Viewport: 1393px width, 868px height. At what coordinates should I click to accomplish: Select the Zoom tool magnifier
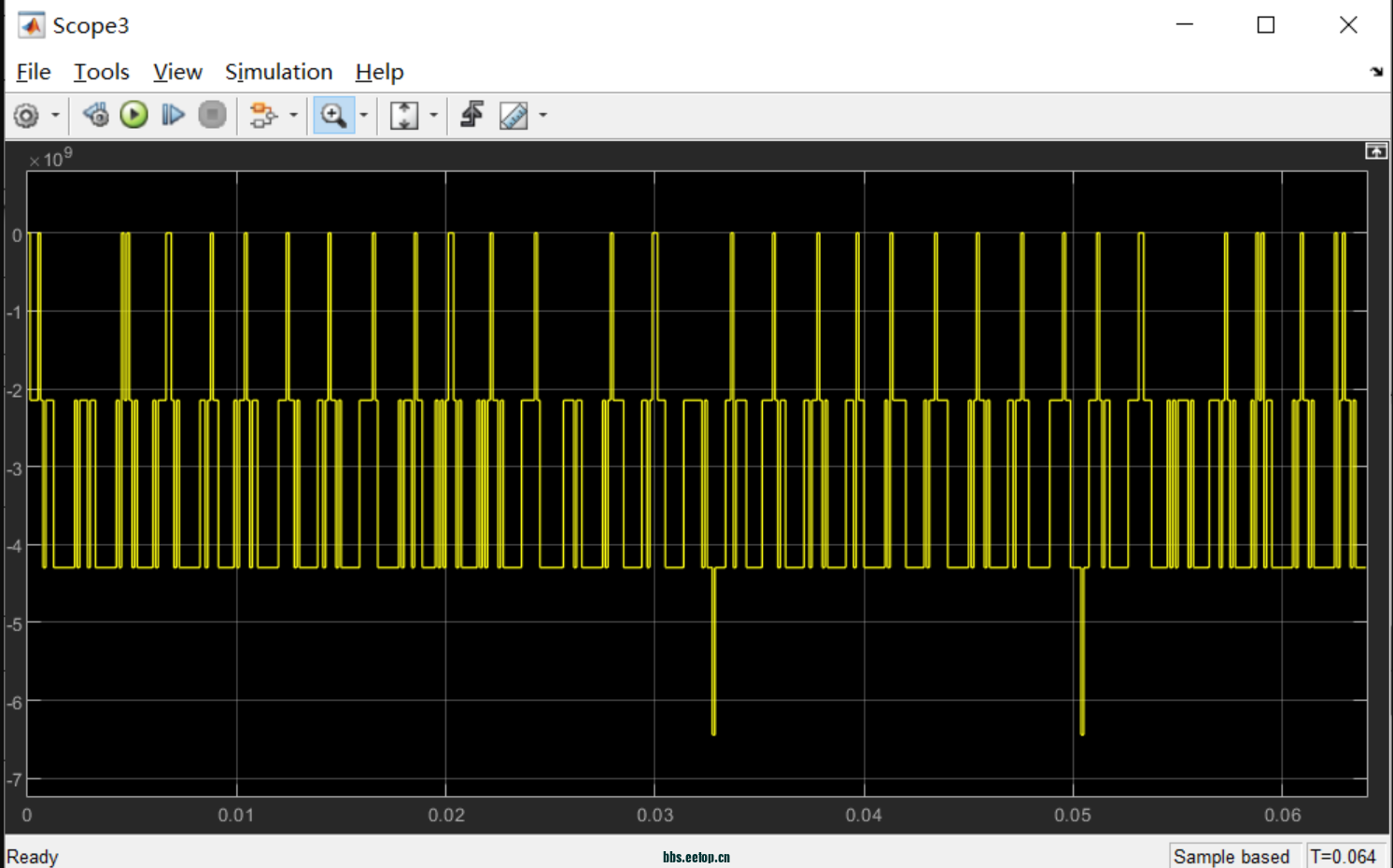click(x=333, y=116)
